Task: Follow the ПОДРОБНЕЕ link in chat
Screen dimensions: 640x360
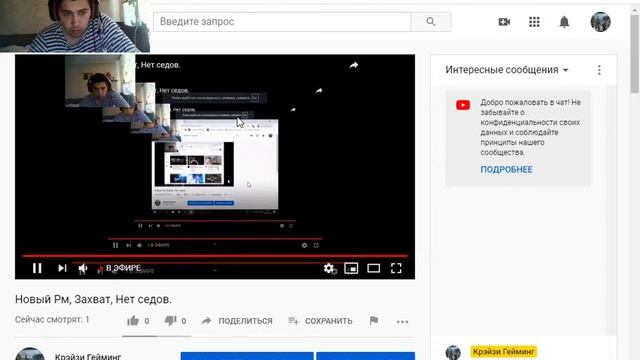Action: pyautogui.click(x=506, y=169)
